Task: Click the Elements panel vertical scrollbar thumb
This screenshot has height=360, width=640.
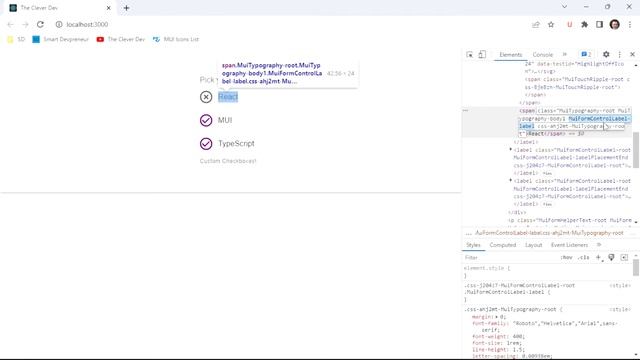Action: (636, 149)
